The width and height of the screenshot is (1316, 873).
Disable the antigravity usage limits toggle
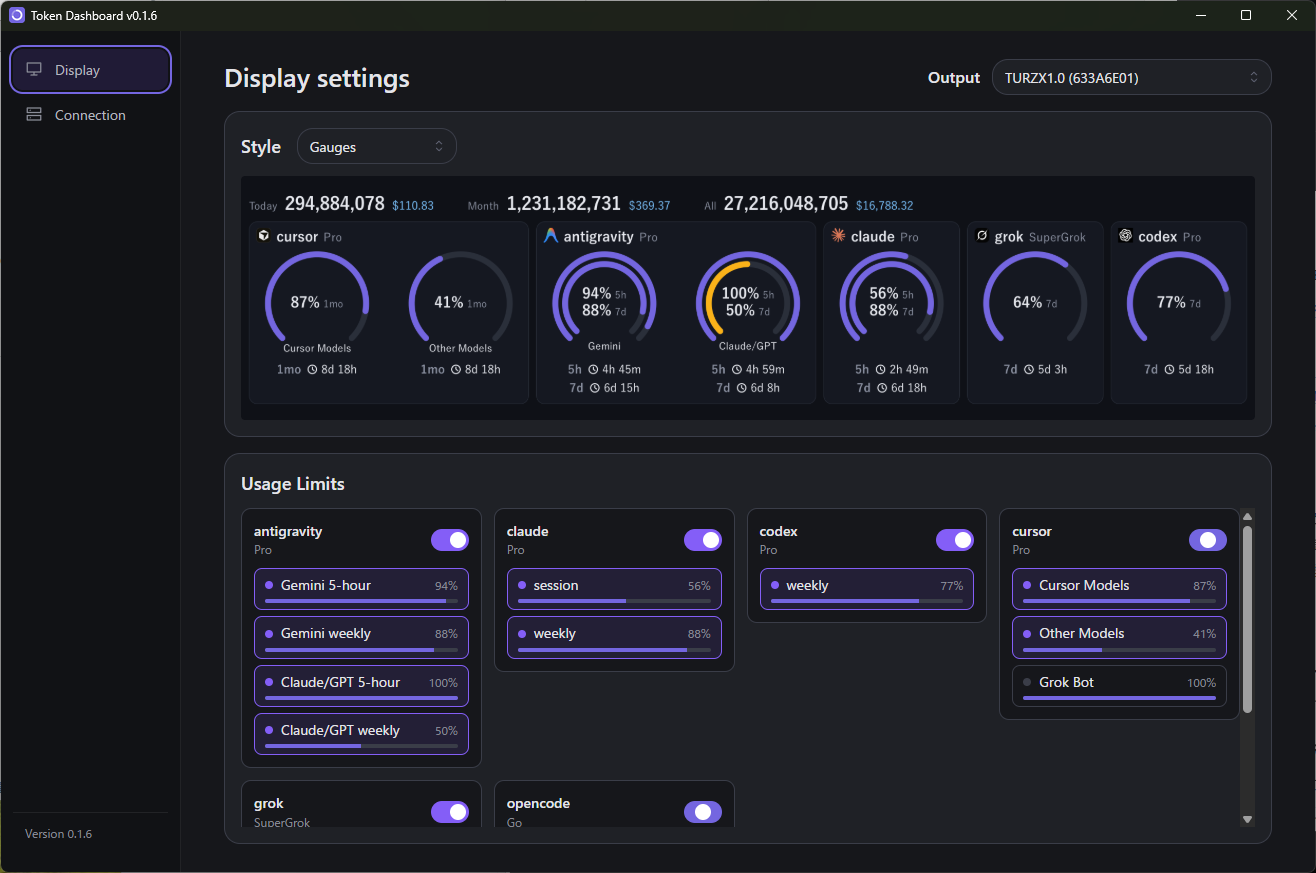[450, 540]
